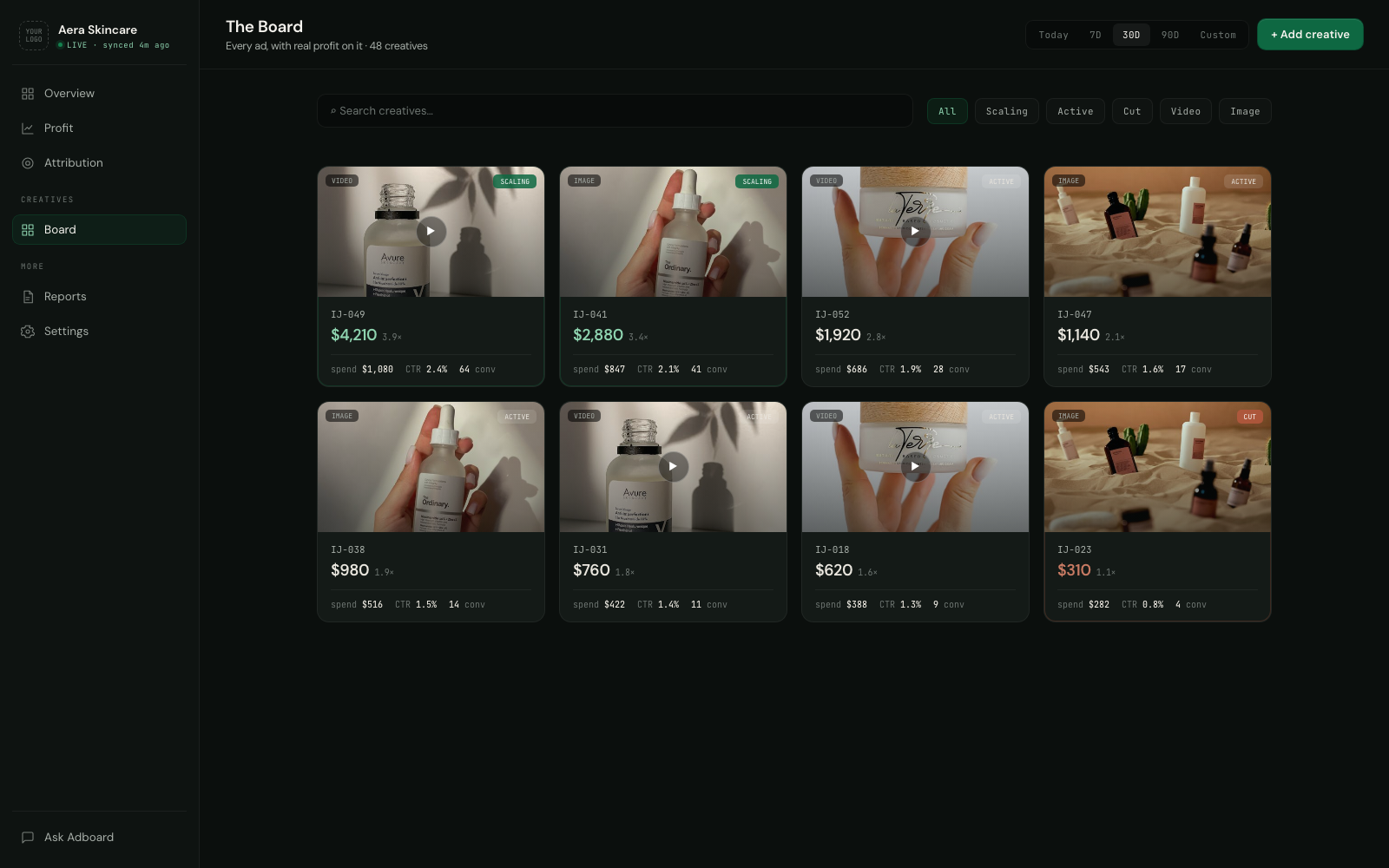The height and width of the screenshot is (868, 1389).
Task: Play the IJ-049 video creative
Action: click(x=431, y=232)
